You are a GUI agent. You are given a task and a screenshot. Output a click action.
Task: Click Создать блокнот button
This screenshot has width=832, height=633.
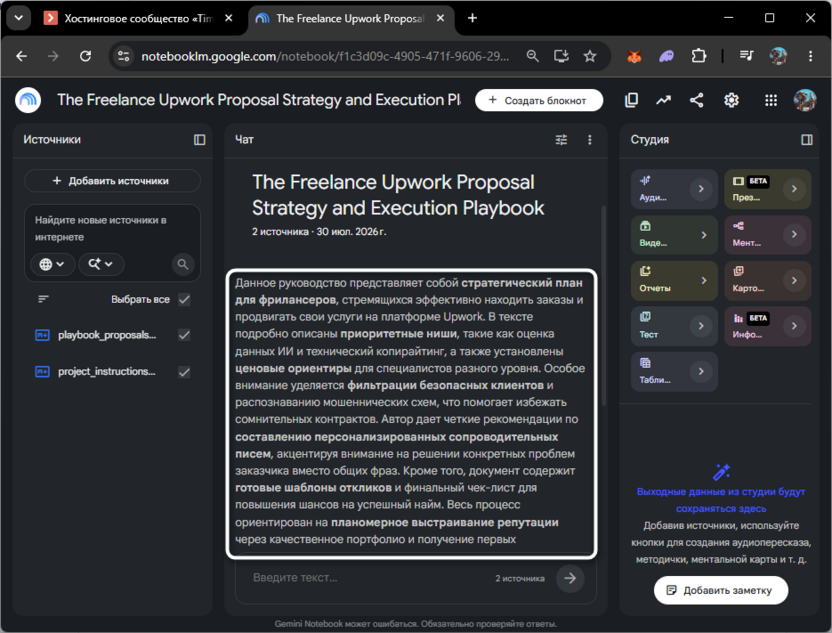(539, 100)
